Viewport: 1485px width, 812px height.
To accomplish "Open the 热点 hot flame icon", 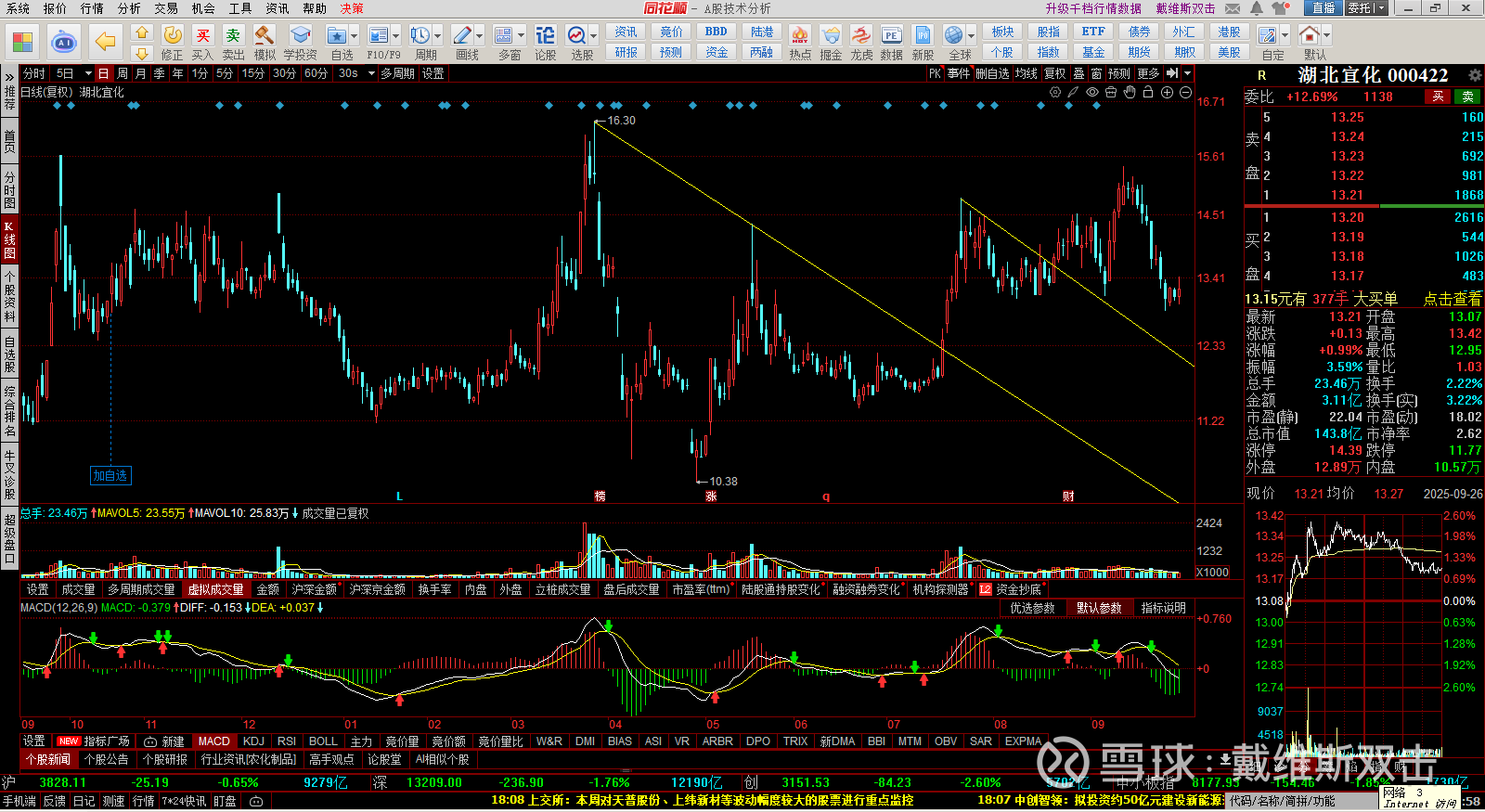I will [799, 35].
